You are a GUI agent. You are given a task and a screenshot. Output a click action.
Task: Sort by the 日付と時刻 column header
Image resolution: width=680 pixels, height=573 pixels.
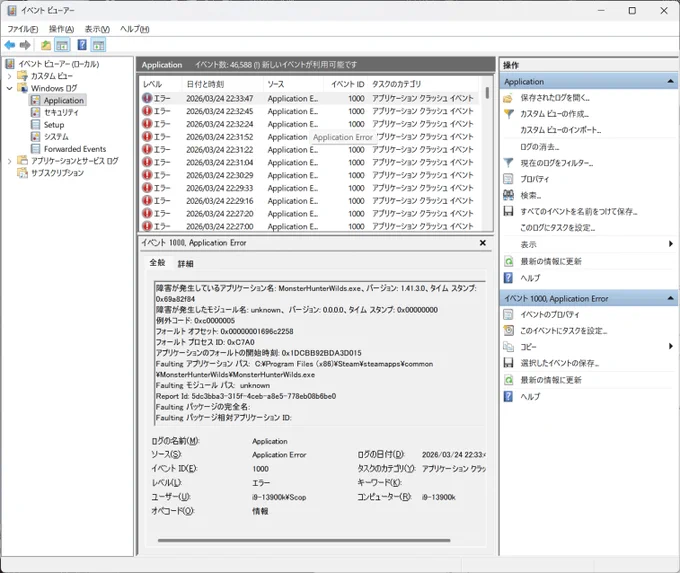coord(222,84)
